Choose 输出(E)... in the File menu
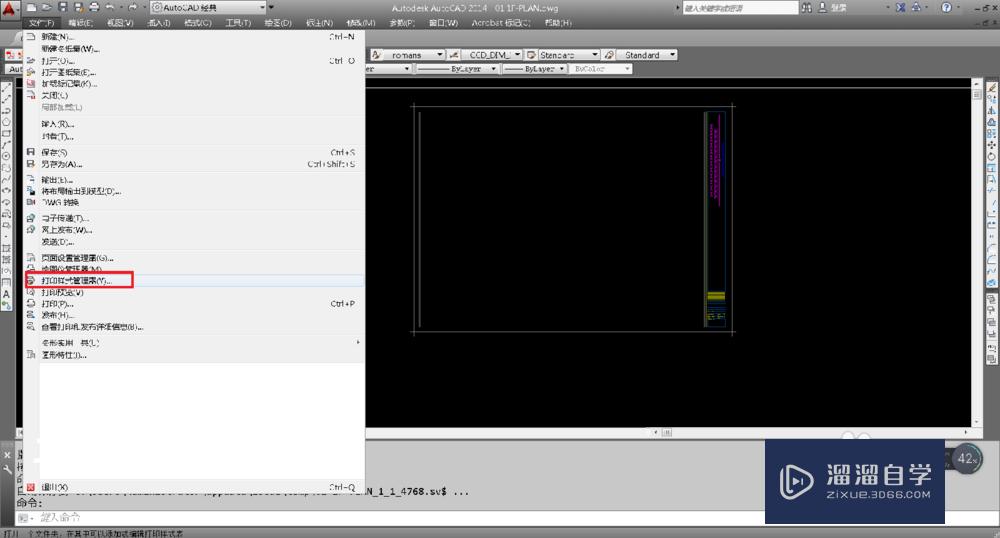1000x538 pixels. coord(195,180)
